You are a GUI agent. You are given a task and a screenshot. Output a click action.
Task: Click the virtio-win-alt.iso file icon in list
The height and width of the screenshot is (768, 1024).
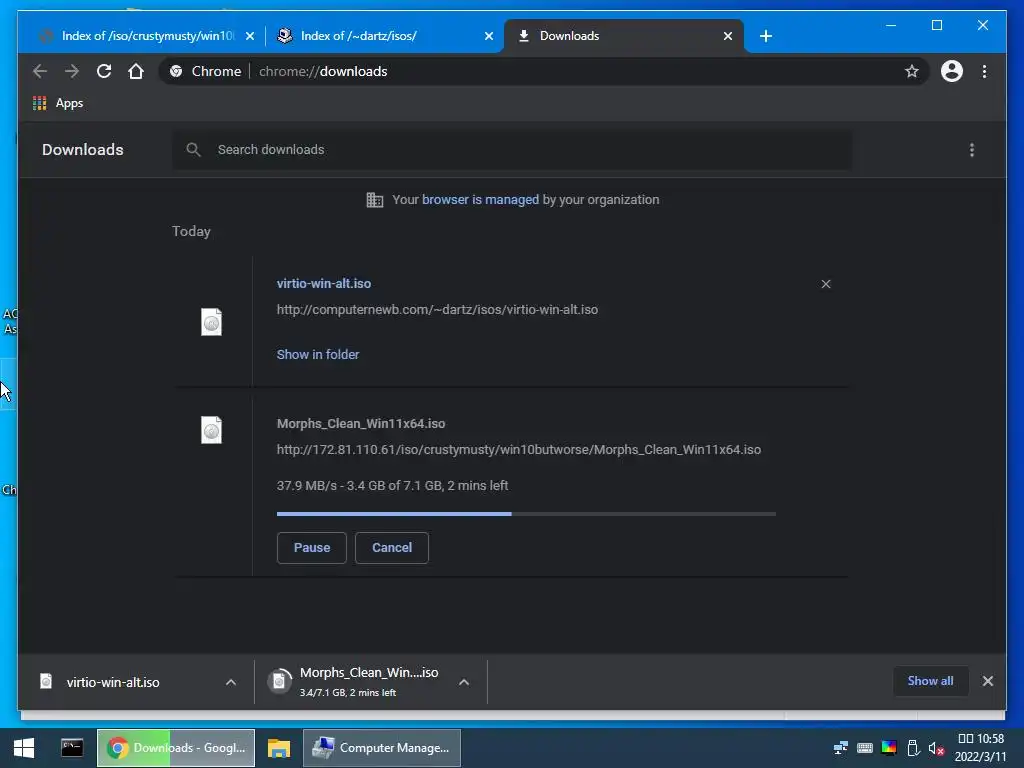[x=212, y=322]
